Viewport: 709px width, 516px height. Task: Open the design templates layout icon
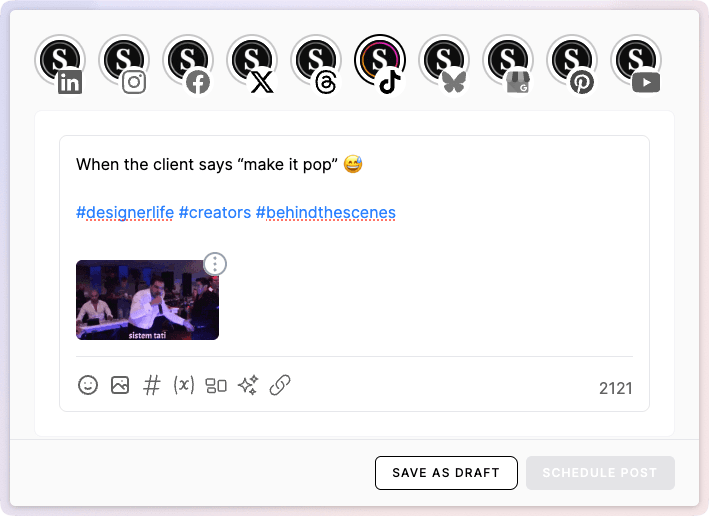(x=216, y=386)
